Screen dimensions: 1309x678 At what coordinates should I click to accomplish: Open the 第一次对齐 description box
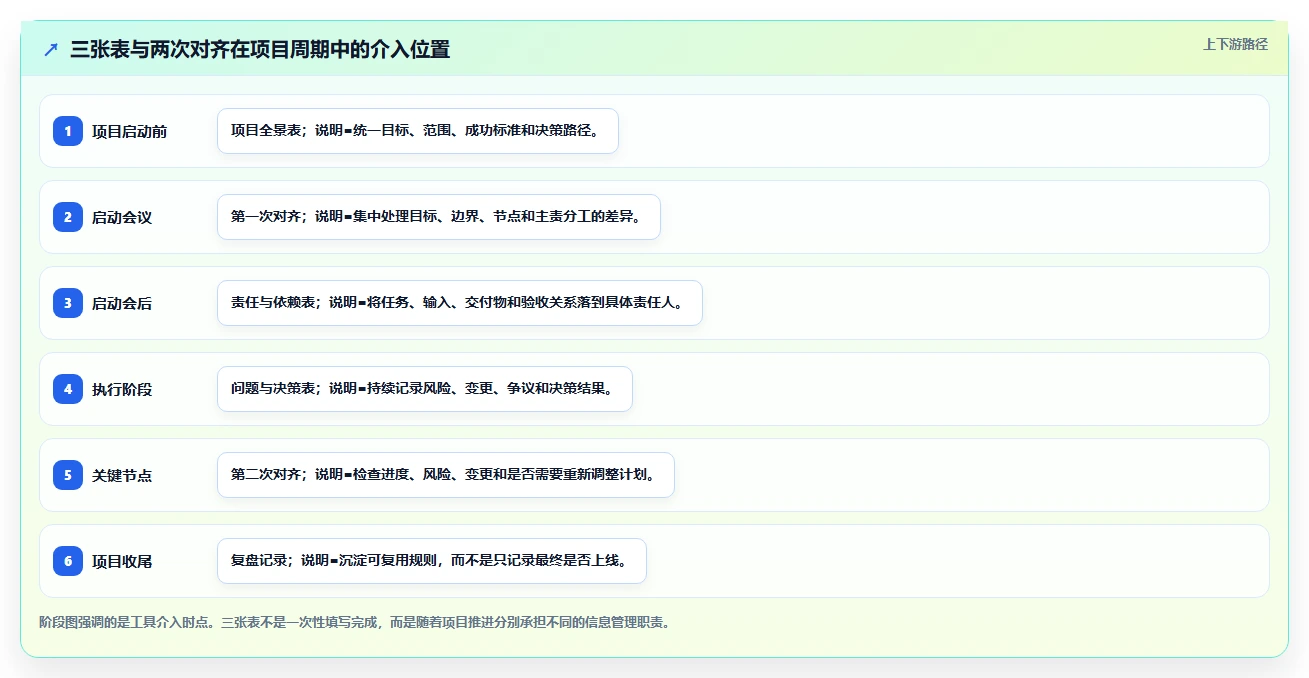point(439,217)
